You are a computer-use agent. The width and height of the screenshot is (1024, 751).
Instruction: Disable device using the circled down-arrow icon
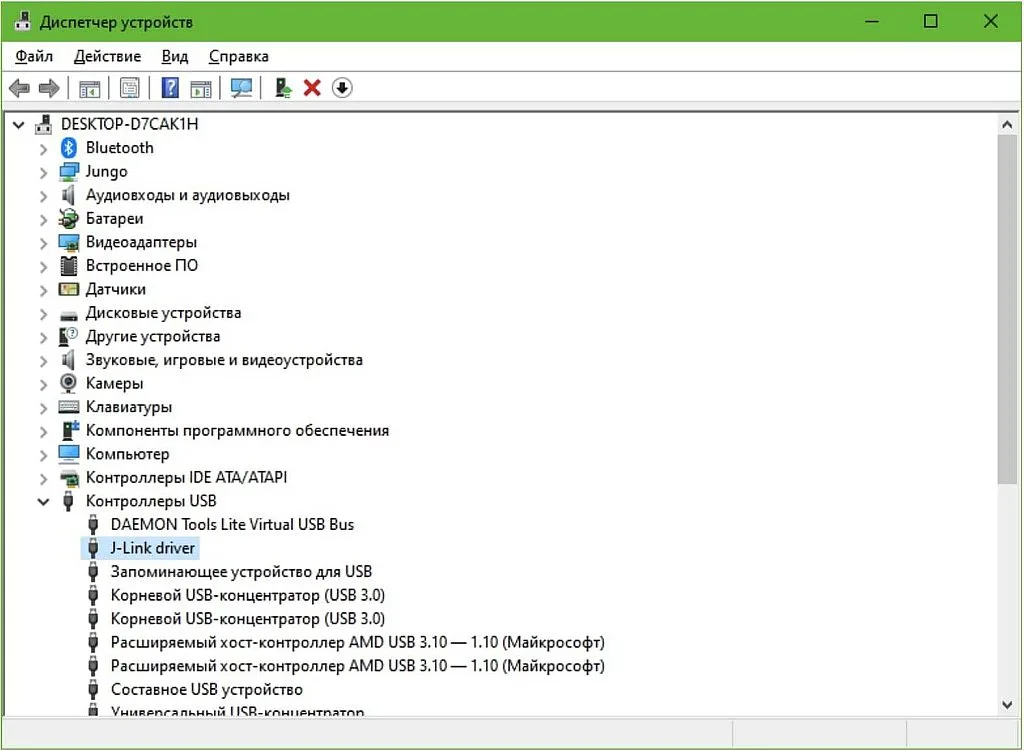341,88
